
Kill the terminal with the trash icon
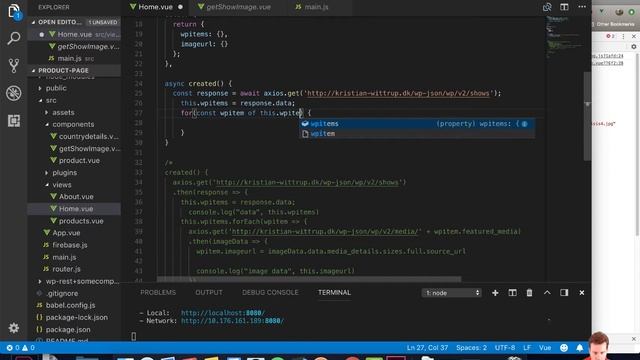(x=529, y=293)
